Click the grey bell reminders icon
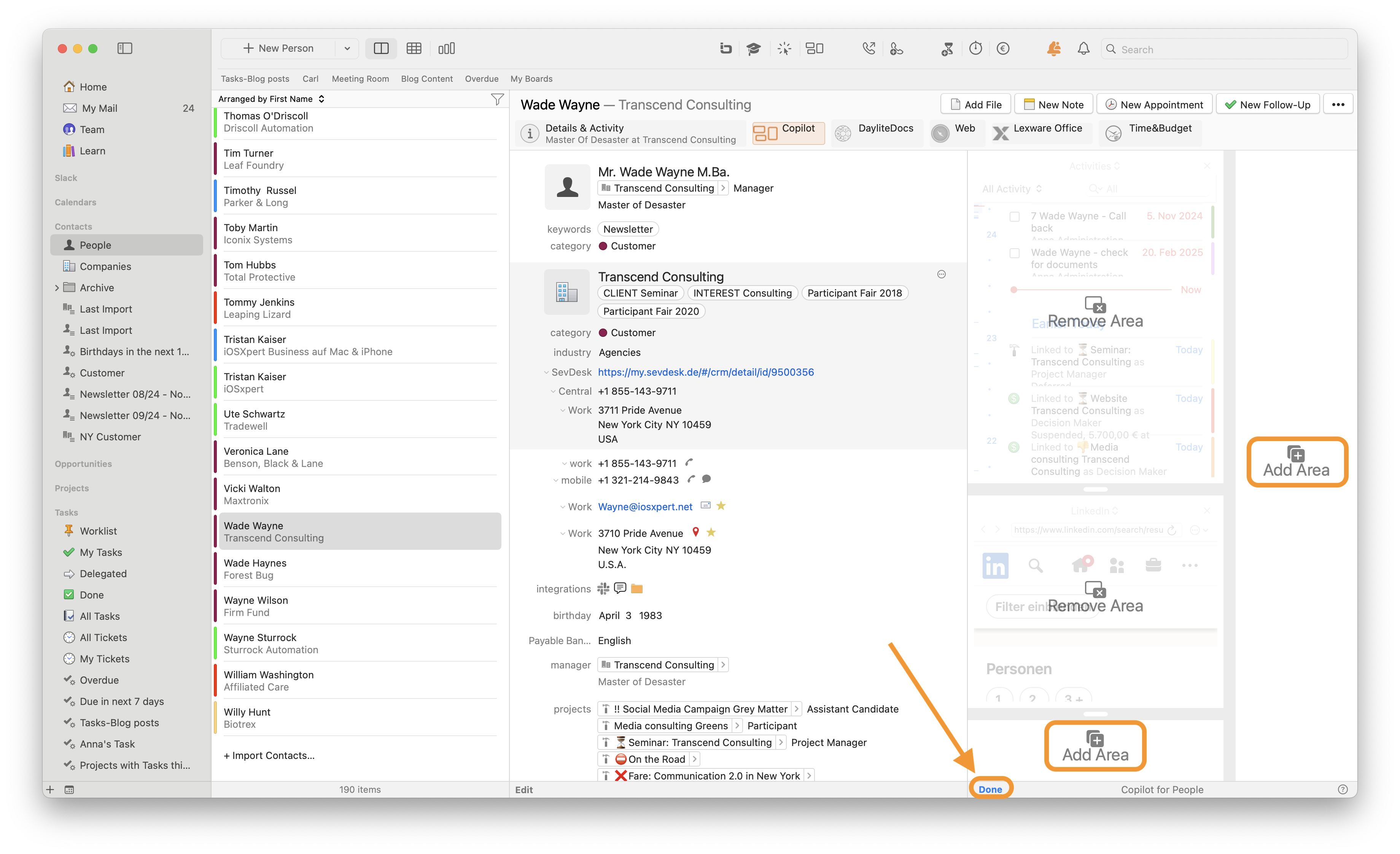Image resolution: width=1400 pixels, height=854 pixels. pos(1083,49)
